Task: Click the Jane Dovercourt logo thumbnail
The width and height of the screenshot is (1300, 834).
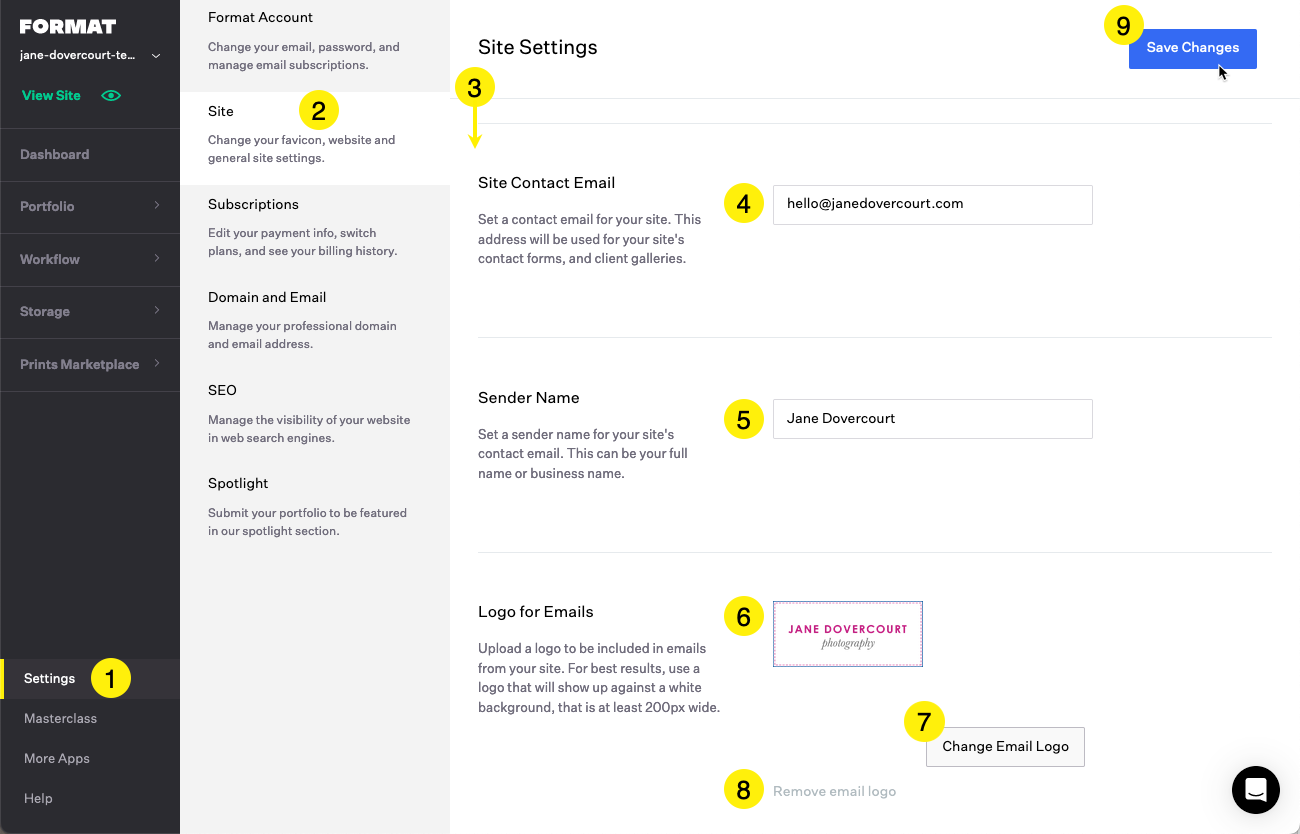Action: point(847,634)
